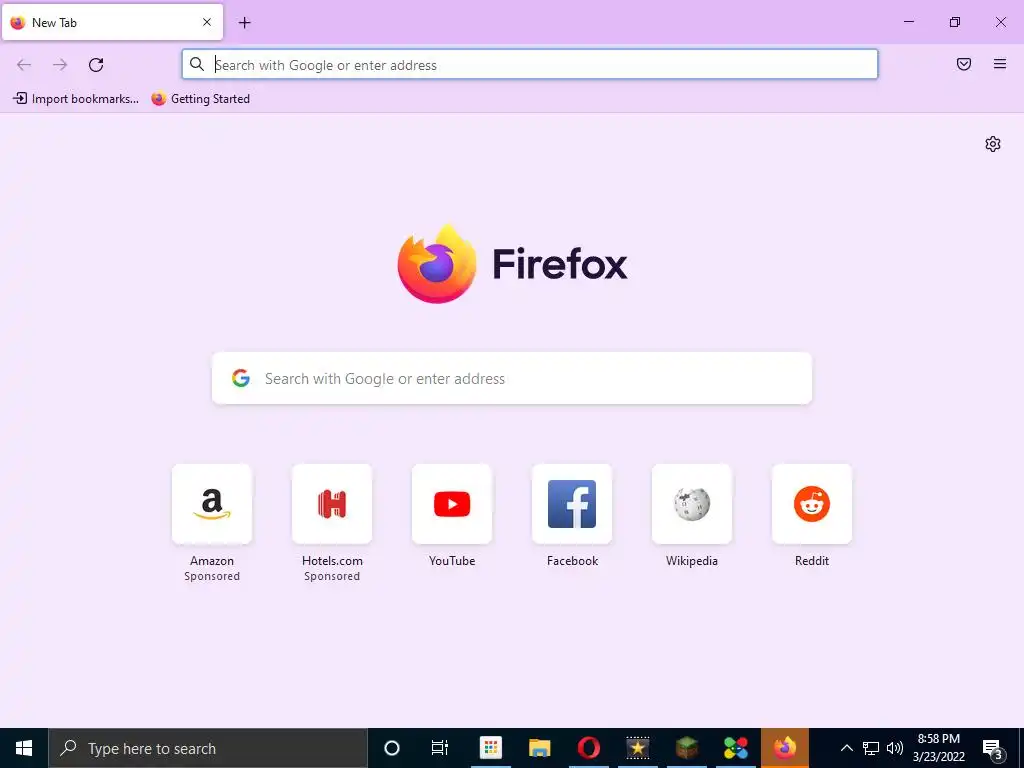Click the Firefox logo on page
The width and height of the screenshot is (1024, 768).
coord(437,264)
